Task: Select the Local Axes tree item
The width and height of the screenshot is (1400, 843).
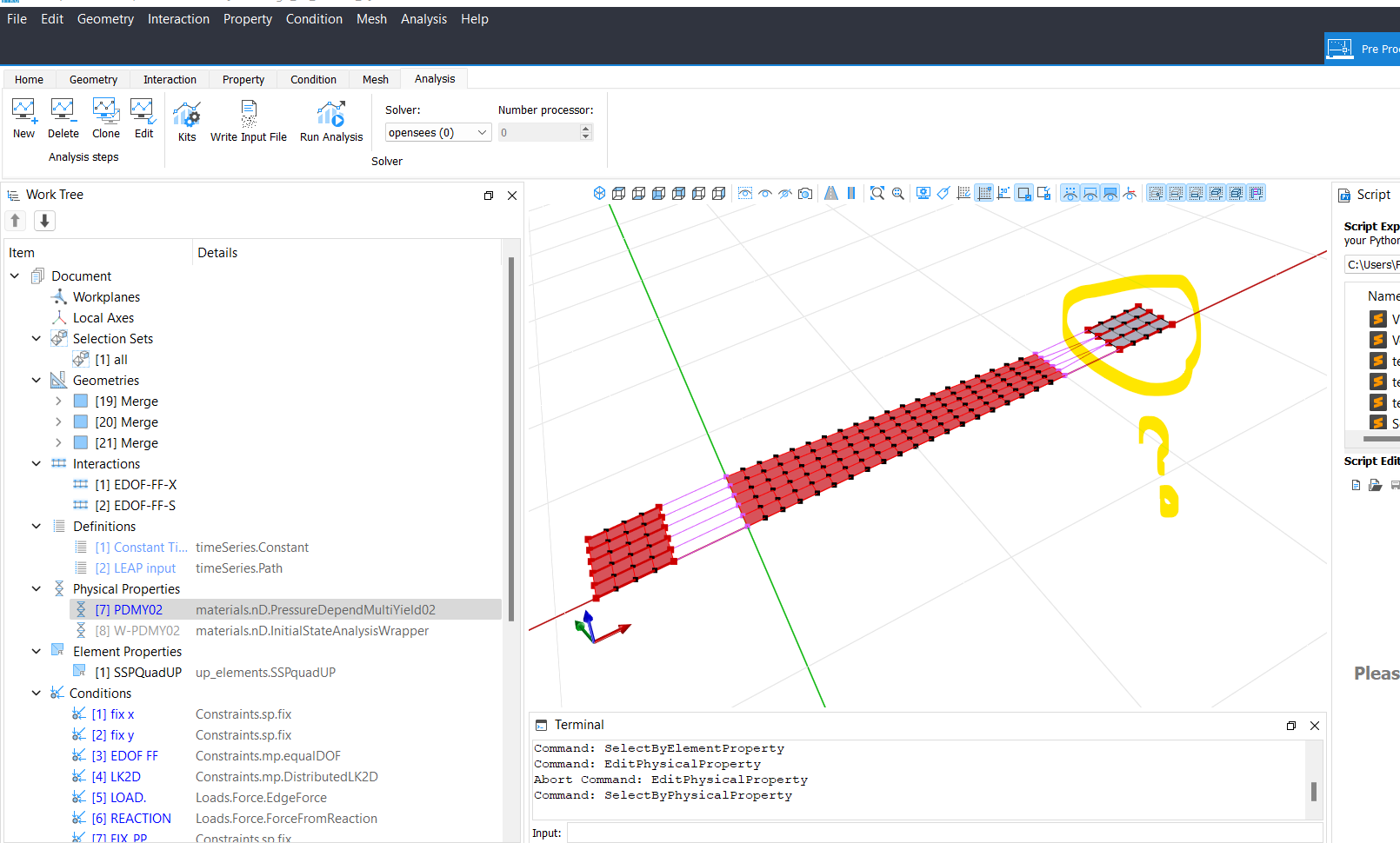Action: click(103, 317)
